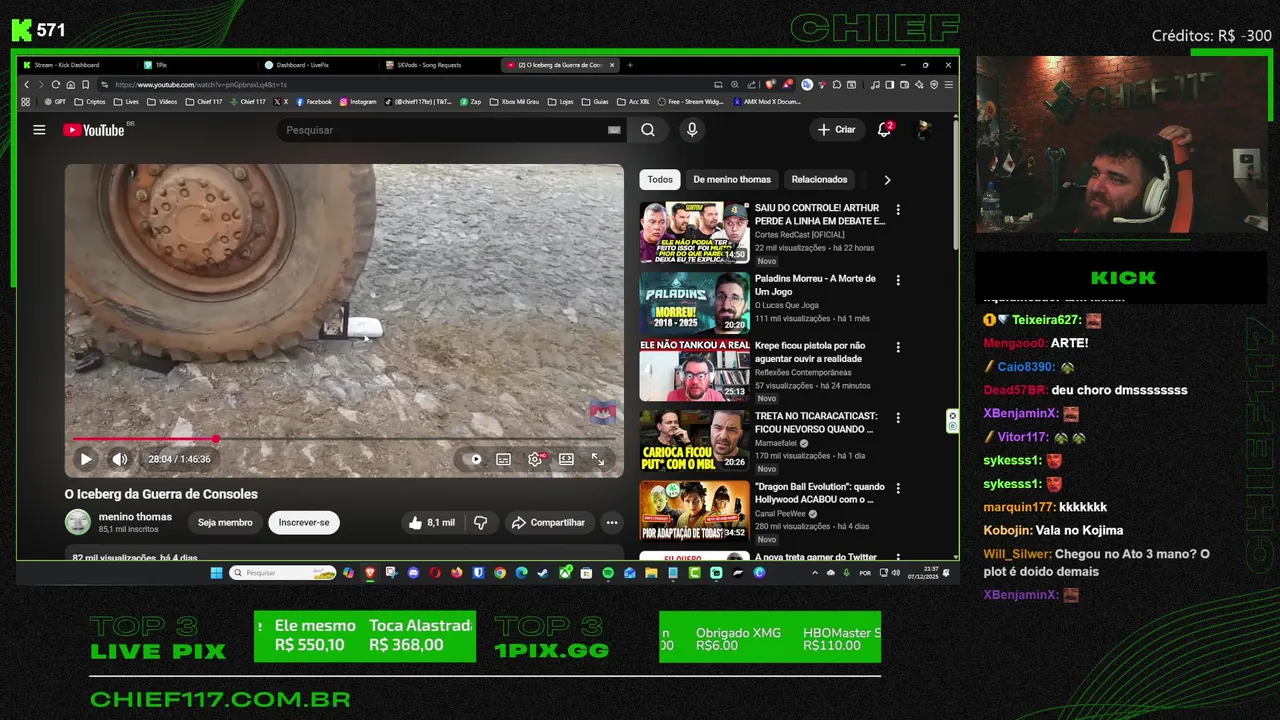The width and height of the screenshot is (1280, 720).
Task: Start voice search with the microphone icon
Action: pos(691,130)
